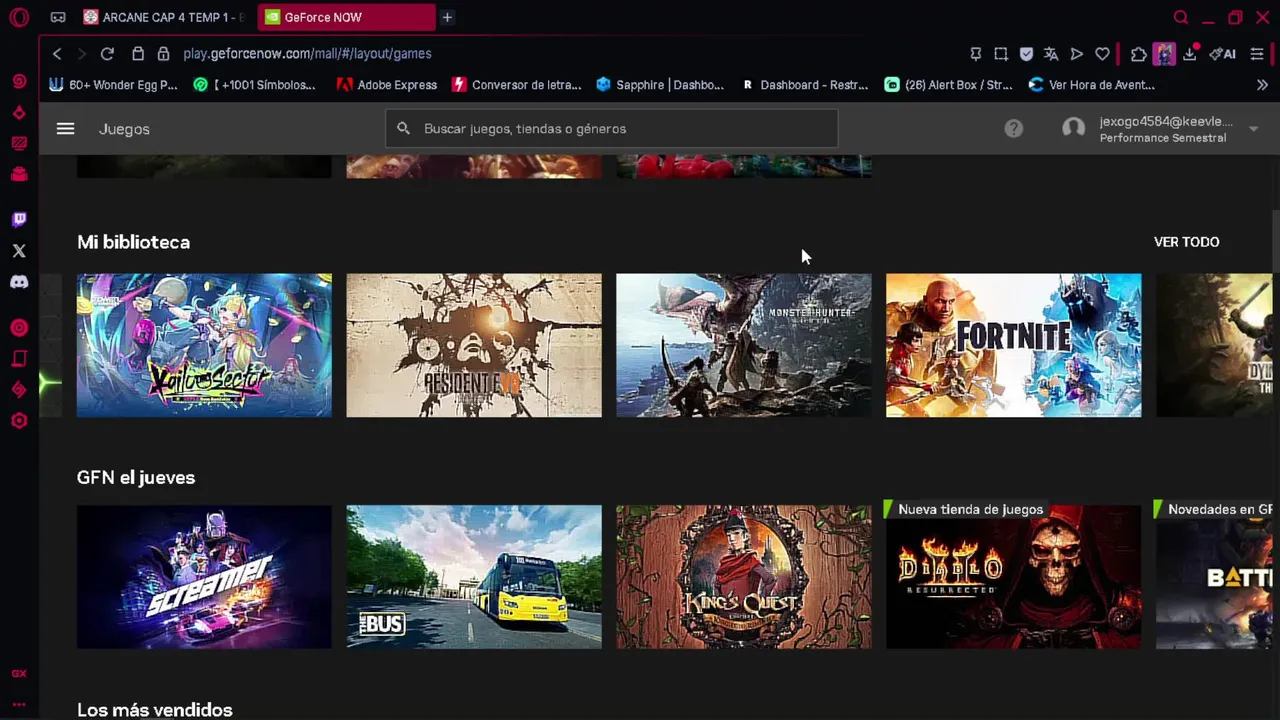Open the Alert Box / Str bookmark
Image resolution: width=1280 pixels, height=720 pixels.
coord(949,85)
